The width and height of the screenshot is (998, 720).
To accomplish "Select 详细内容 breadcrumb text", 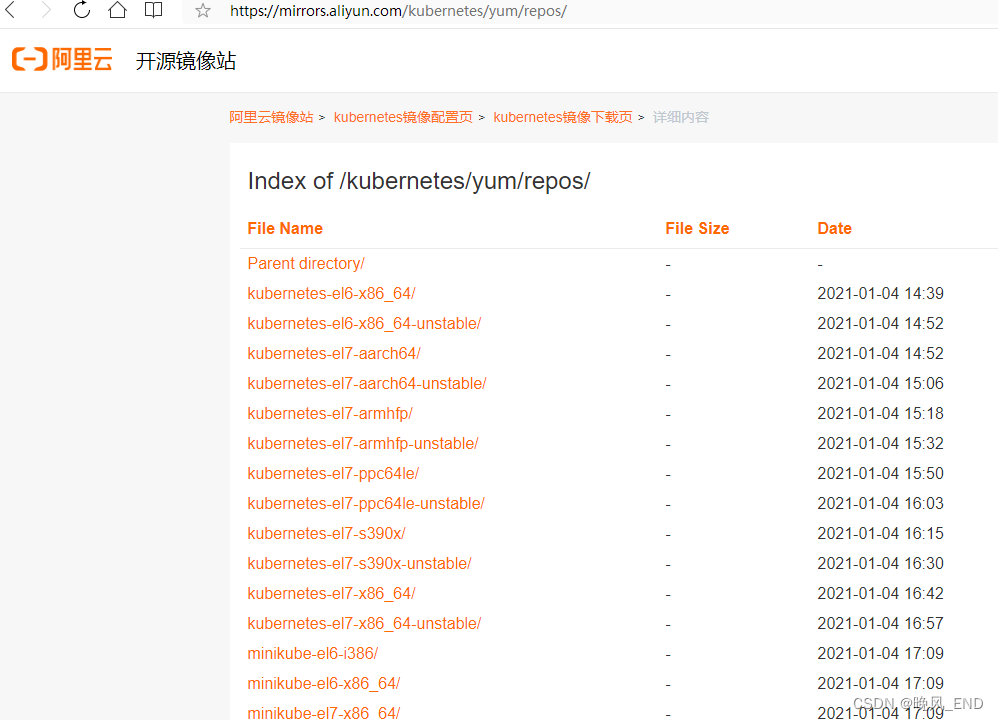I will 680,117.
